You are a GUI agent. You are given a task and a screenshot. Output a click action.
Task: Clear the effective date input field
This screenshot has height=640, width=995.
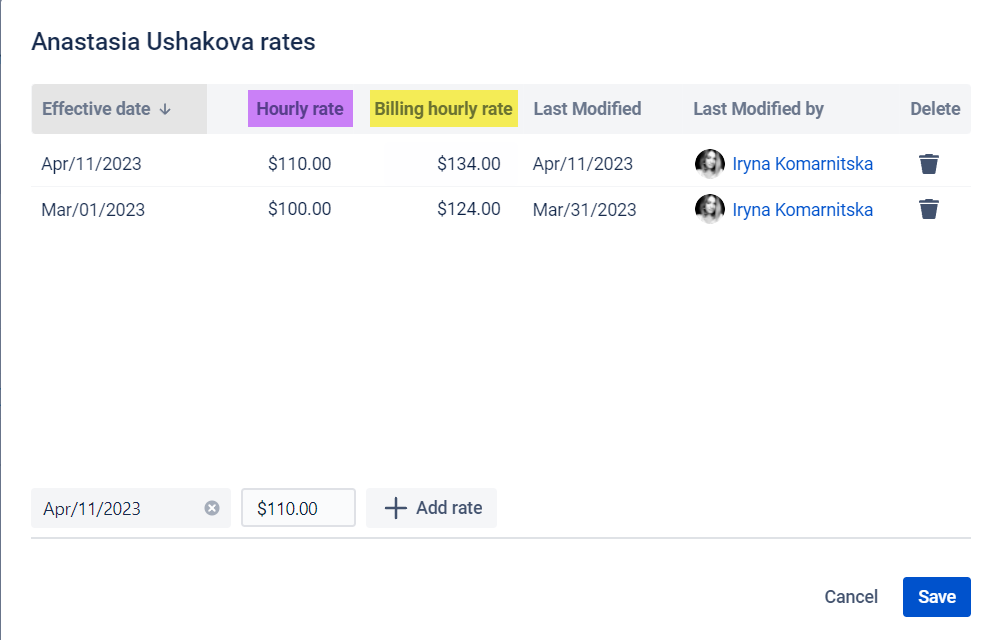212,508
